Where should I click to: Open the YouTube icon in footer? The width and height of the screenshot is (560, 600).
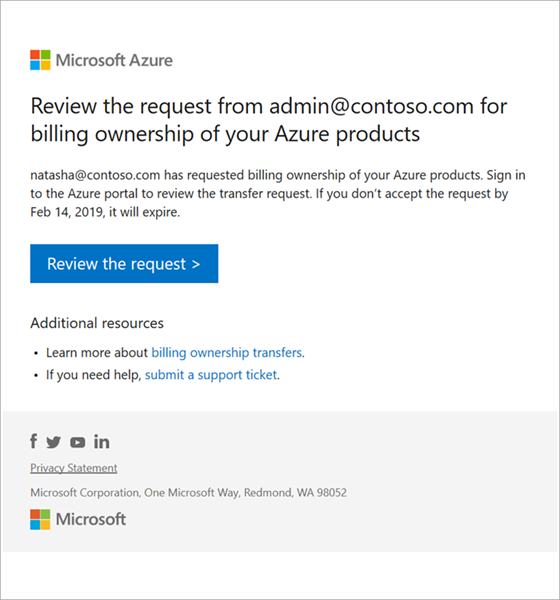pyautogui.click(x=77, y=442)
